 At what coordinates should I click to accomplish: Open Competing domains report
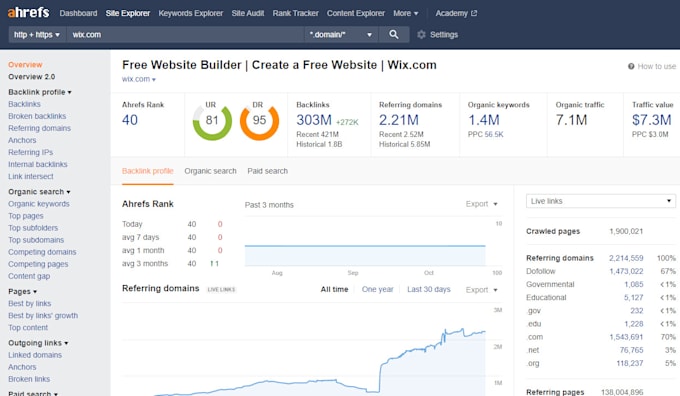pos(42,252)
